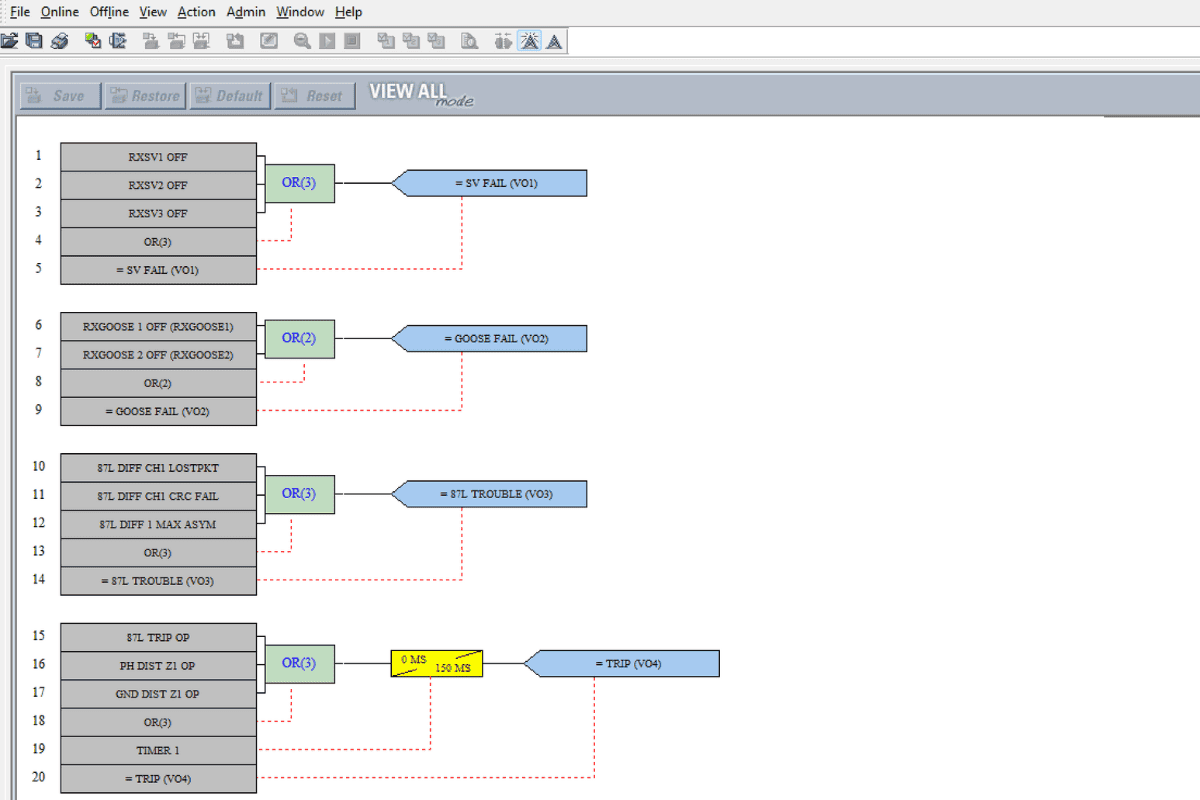Click the Save button
Viewport: 1200px width, 800px height.
[x=60, y=96]
